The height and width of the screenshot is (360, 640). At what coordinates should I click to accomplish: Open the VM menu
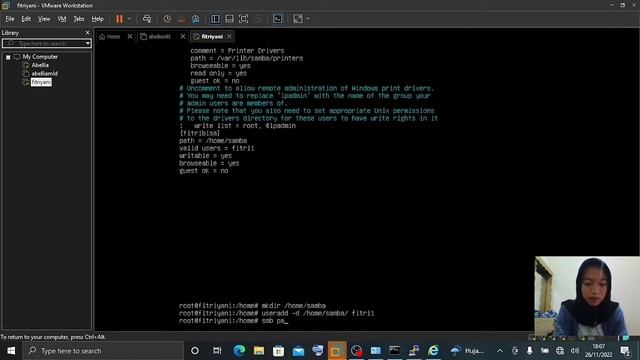62,19
